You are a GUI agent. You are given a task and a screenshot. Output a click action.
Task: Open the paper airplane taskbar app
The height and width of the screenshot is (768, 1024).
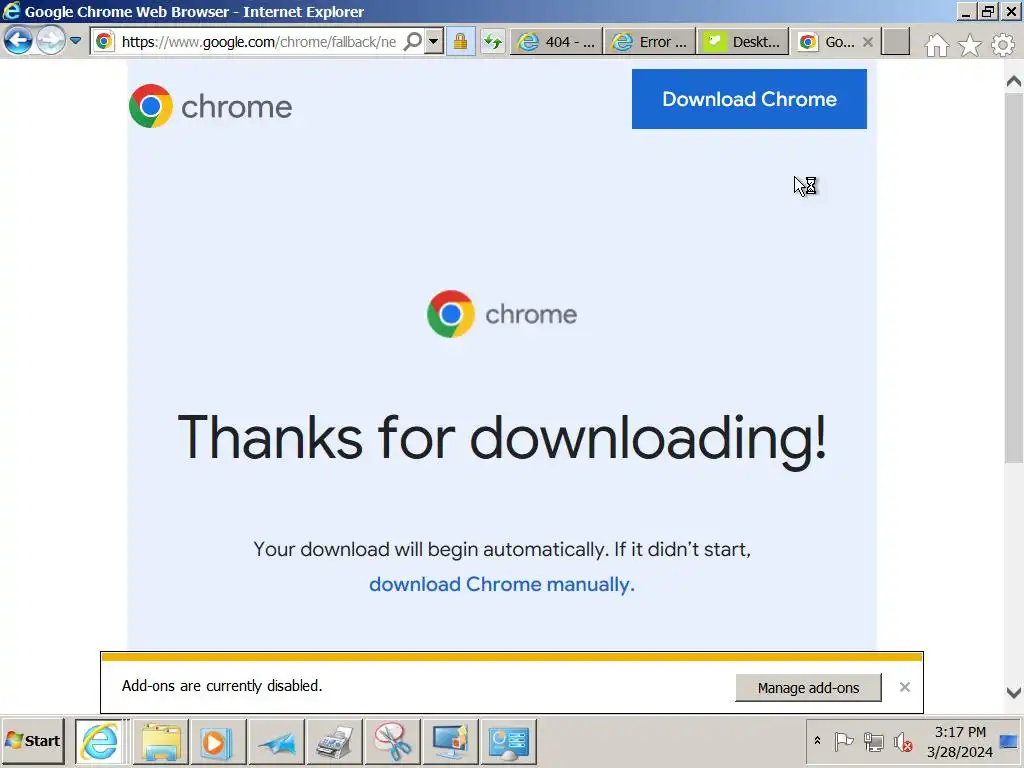coord(276,742)
